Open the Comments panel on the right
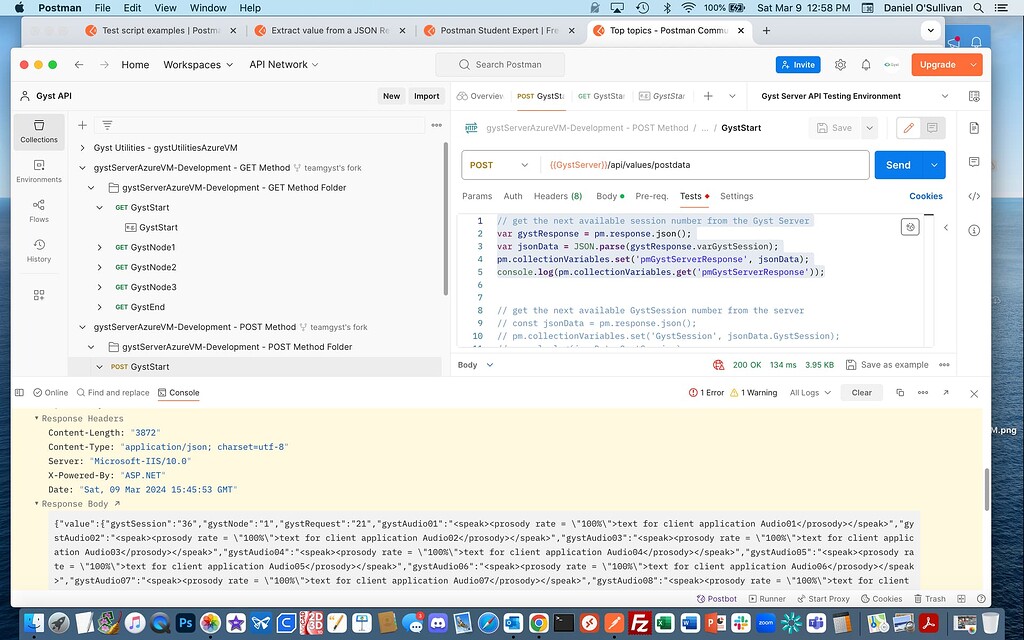This screenshot has width=1024, height=640. [x=973, y=162]
